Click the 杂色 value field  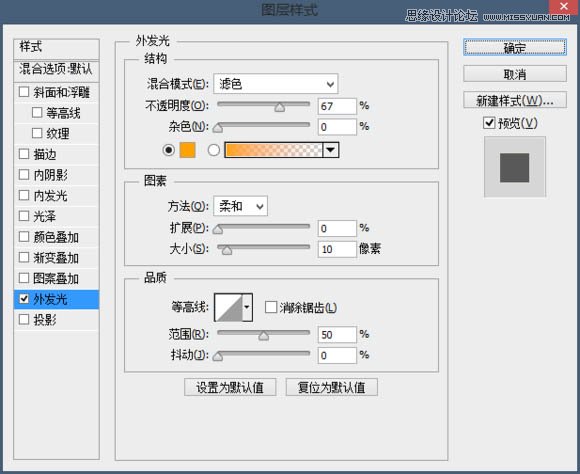(x=337, y=127)
